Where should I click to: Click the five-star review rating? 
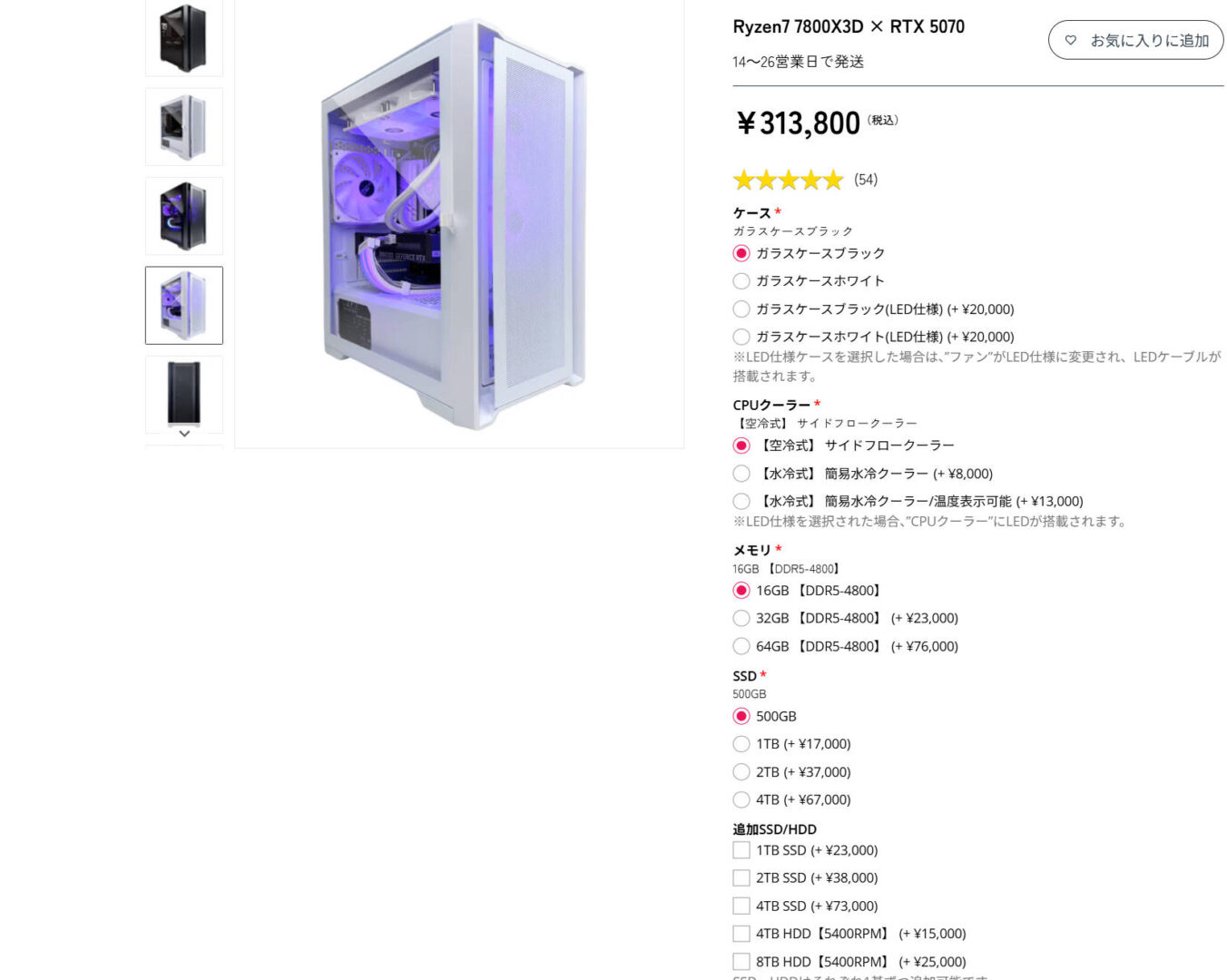[x=789, y=180]
